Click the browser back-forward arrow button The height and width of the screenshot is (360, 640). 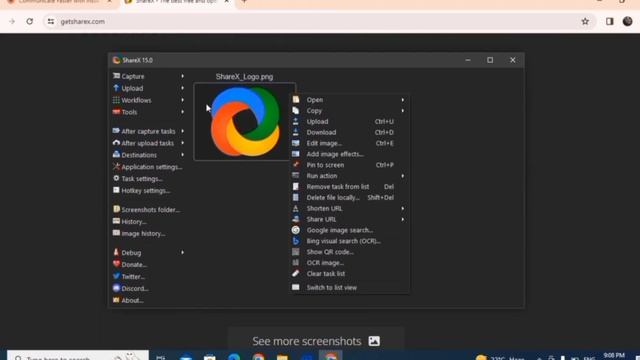pos(12,21)
